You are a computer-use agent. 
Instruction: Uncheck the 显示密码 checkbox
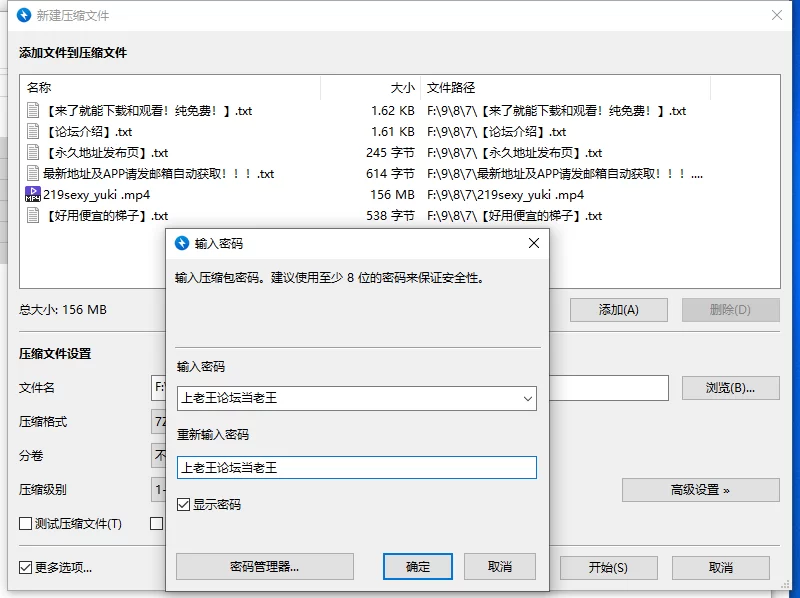pyautogui.click(x=183, y=505)
